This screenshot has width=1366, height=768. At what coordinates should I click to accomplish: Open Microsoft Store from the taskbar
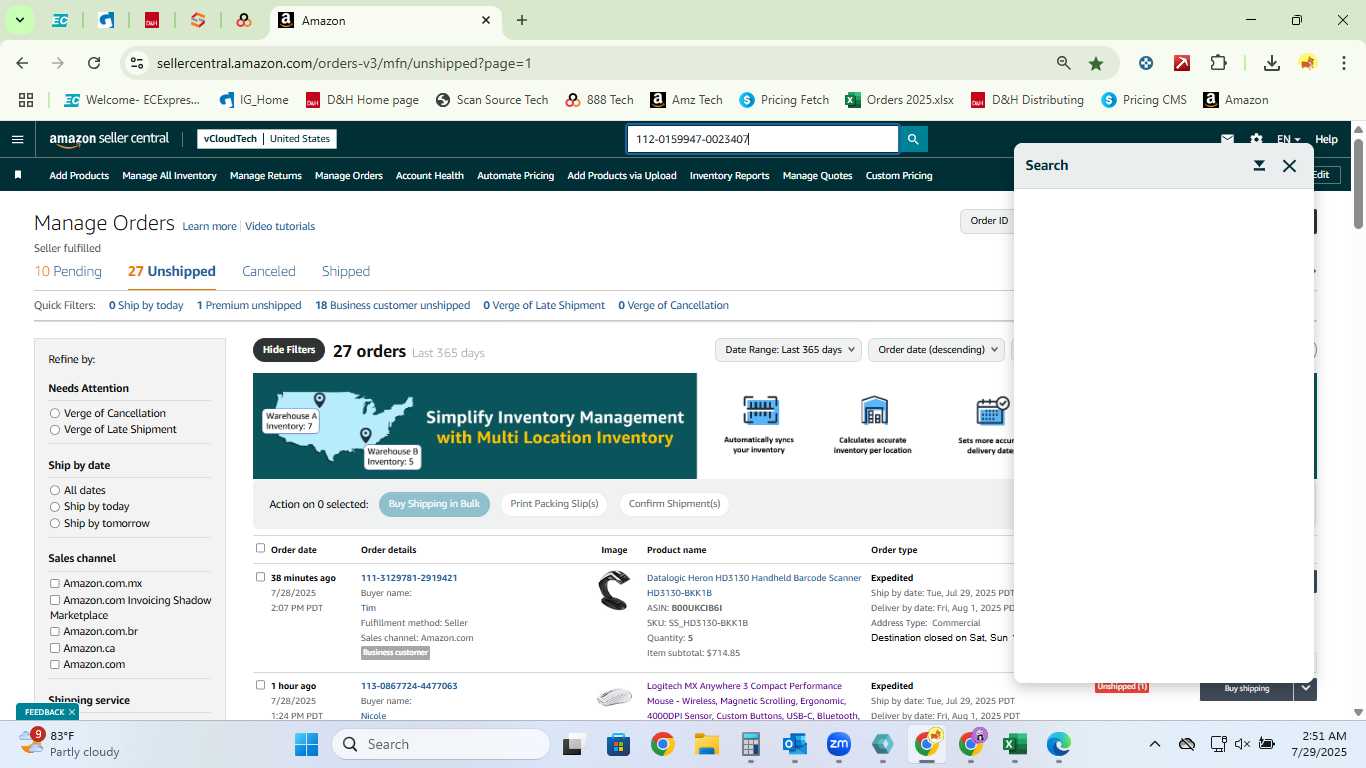(619, 744)
